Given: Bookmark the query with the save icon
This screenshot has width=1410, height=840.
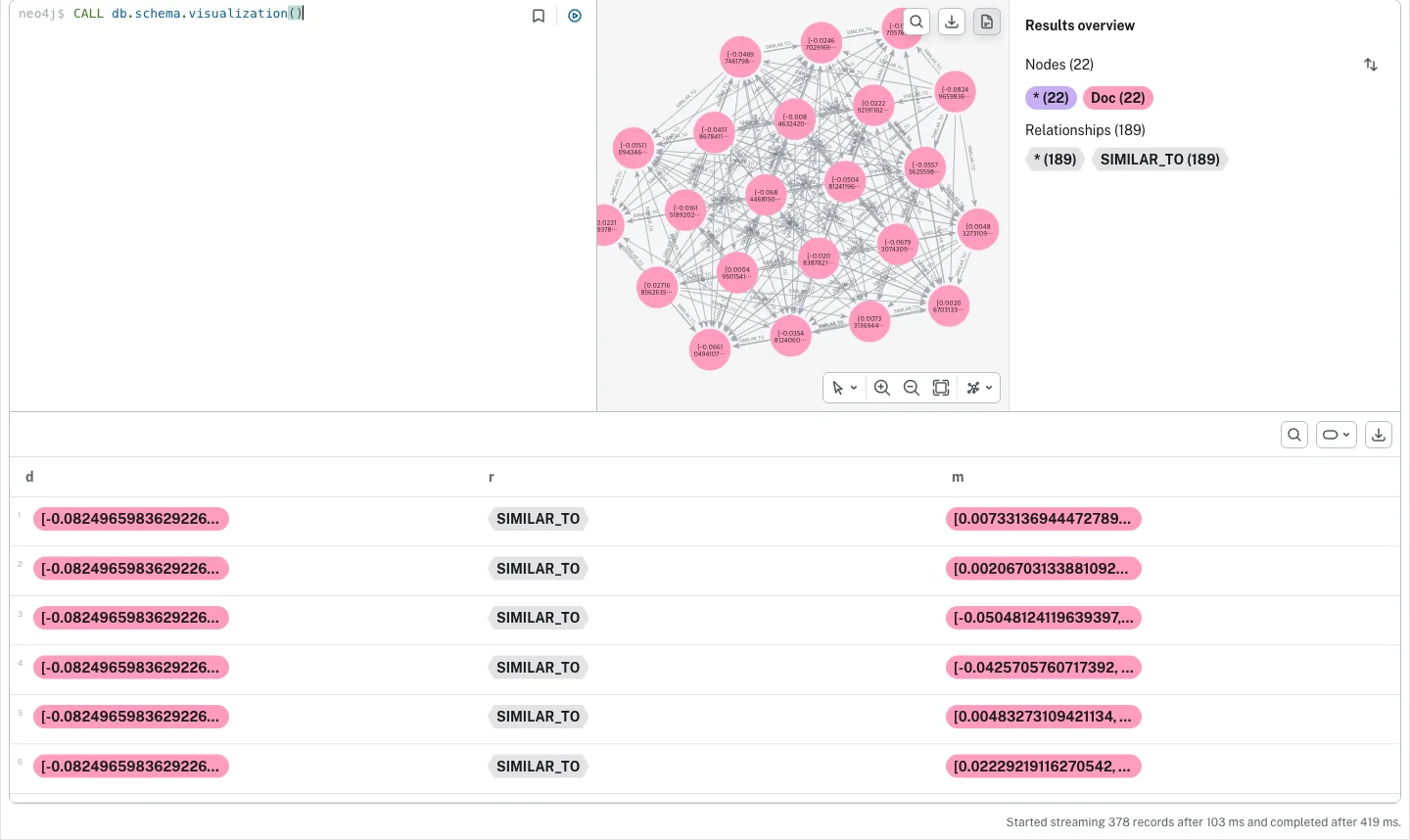Looking at the screenshot, I should (539, 16).
